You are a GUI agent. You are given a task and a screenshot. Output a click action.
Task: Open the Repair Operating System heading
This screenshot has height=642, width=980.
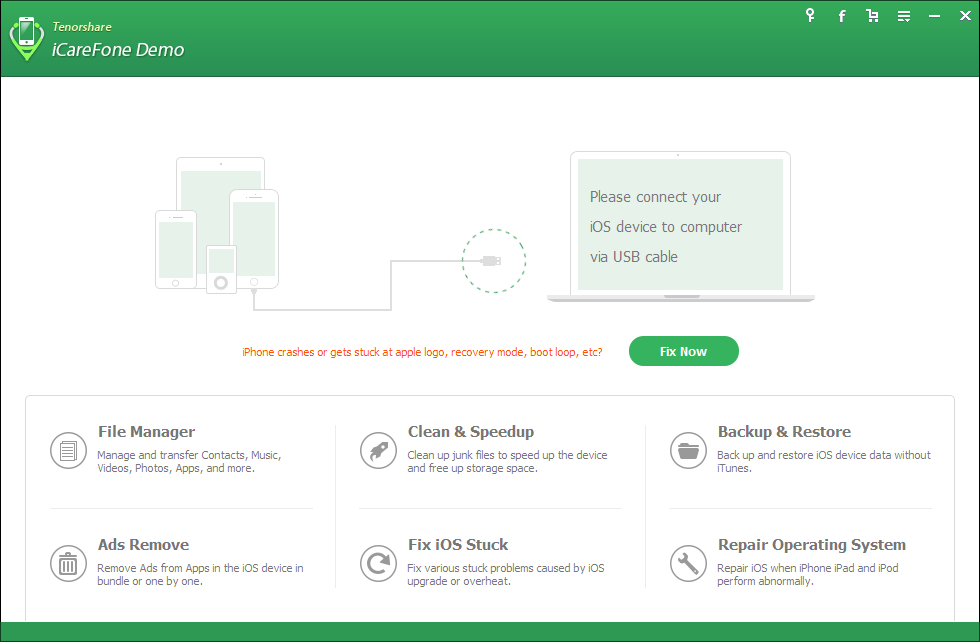[811, 545]
